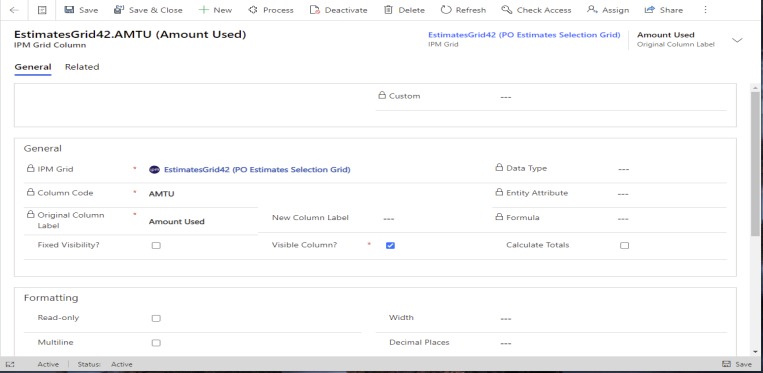763x373 pixels.
Task: Tick the Read-only checkbox
Action: (156, 319)
